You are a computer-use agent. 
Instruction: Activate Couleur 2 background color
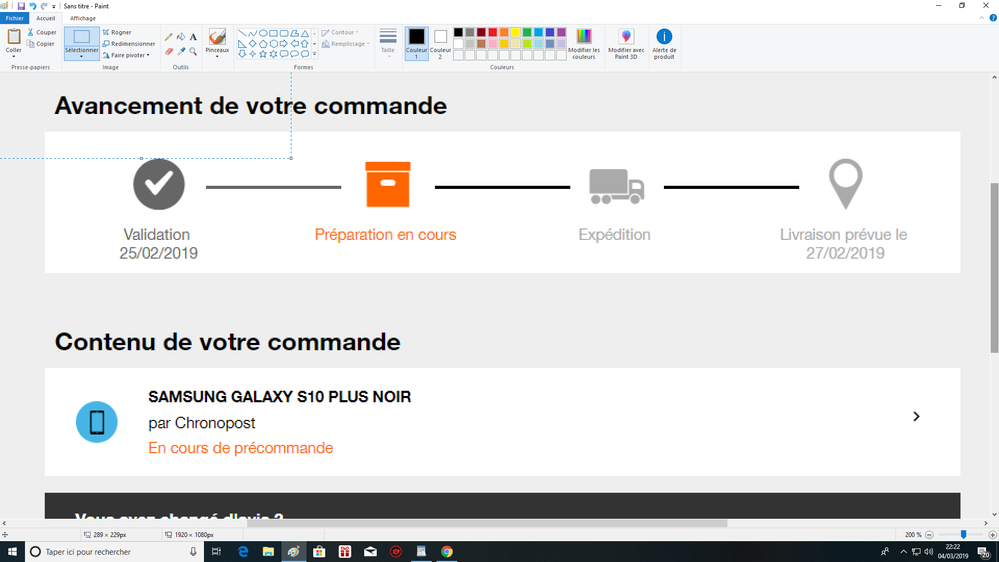coord(440,43)
